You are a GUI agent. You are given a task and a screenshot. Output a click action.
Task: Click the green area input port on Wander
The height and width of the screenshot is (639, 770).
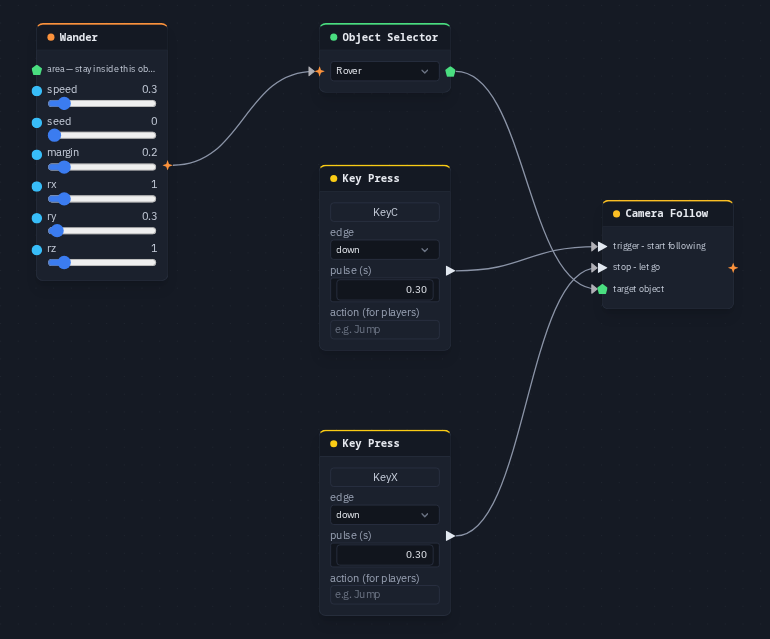pos(37,70)
